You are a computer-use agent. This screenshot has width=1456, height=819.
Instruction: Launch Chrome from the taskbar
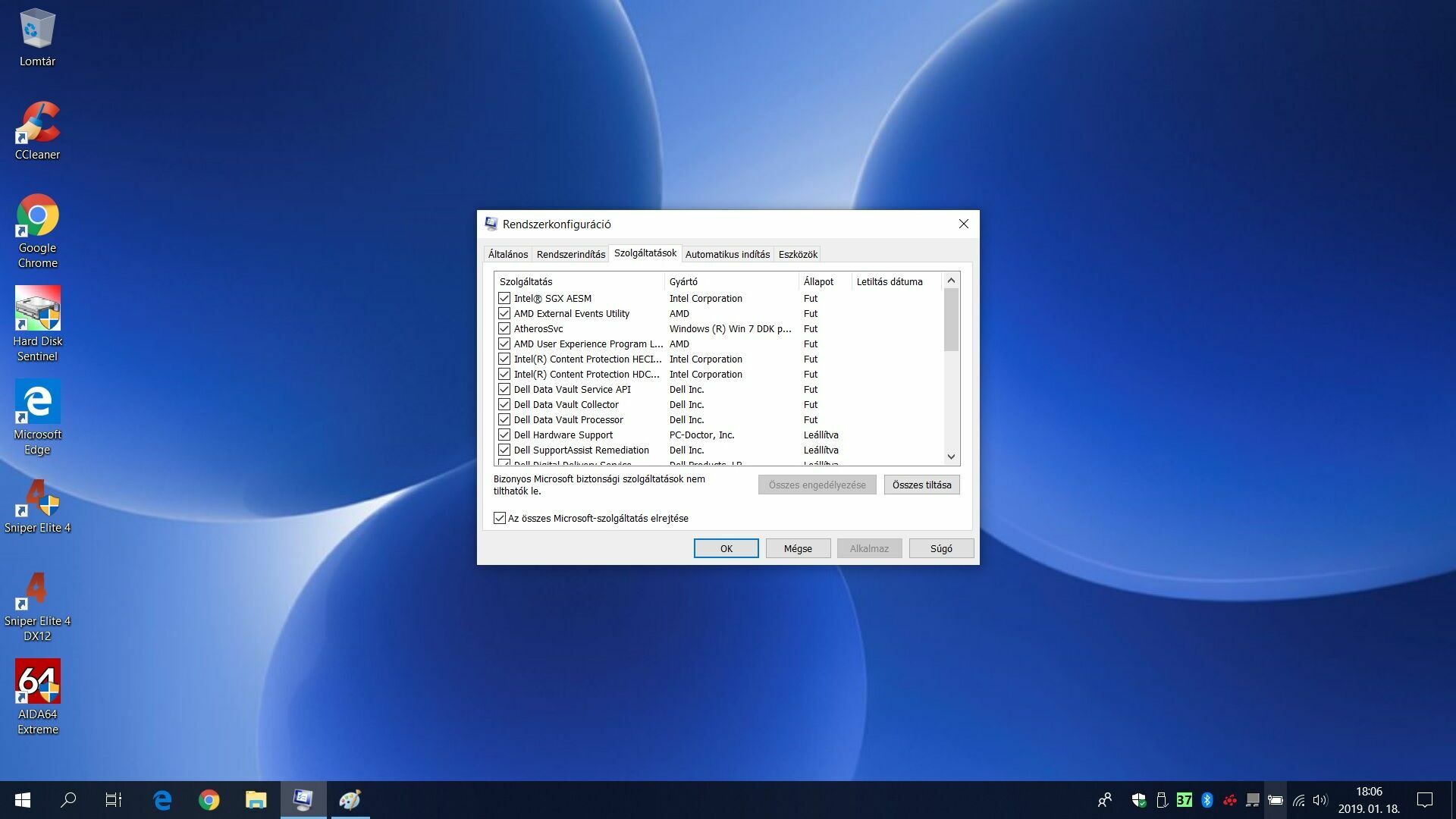209,800
